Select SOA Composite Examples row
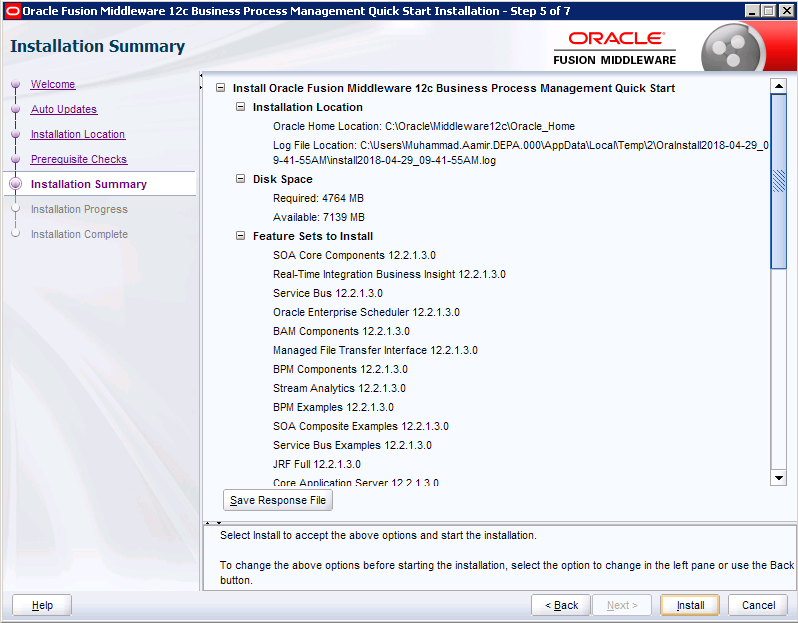798x623 pixels. tap(361, 426)
